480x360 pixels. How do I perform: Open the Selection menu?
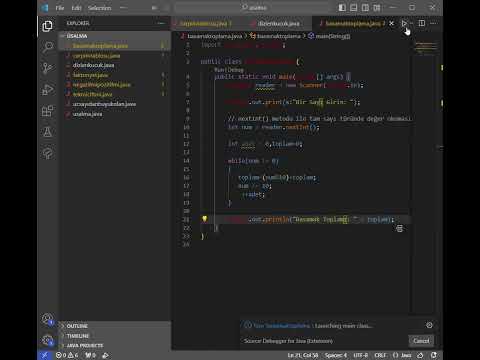point(99,8)
